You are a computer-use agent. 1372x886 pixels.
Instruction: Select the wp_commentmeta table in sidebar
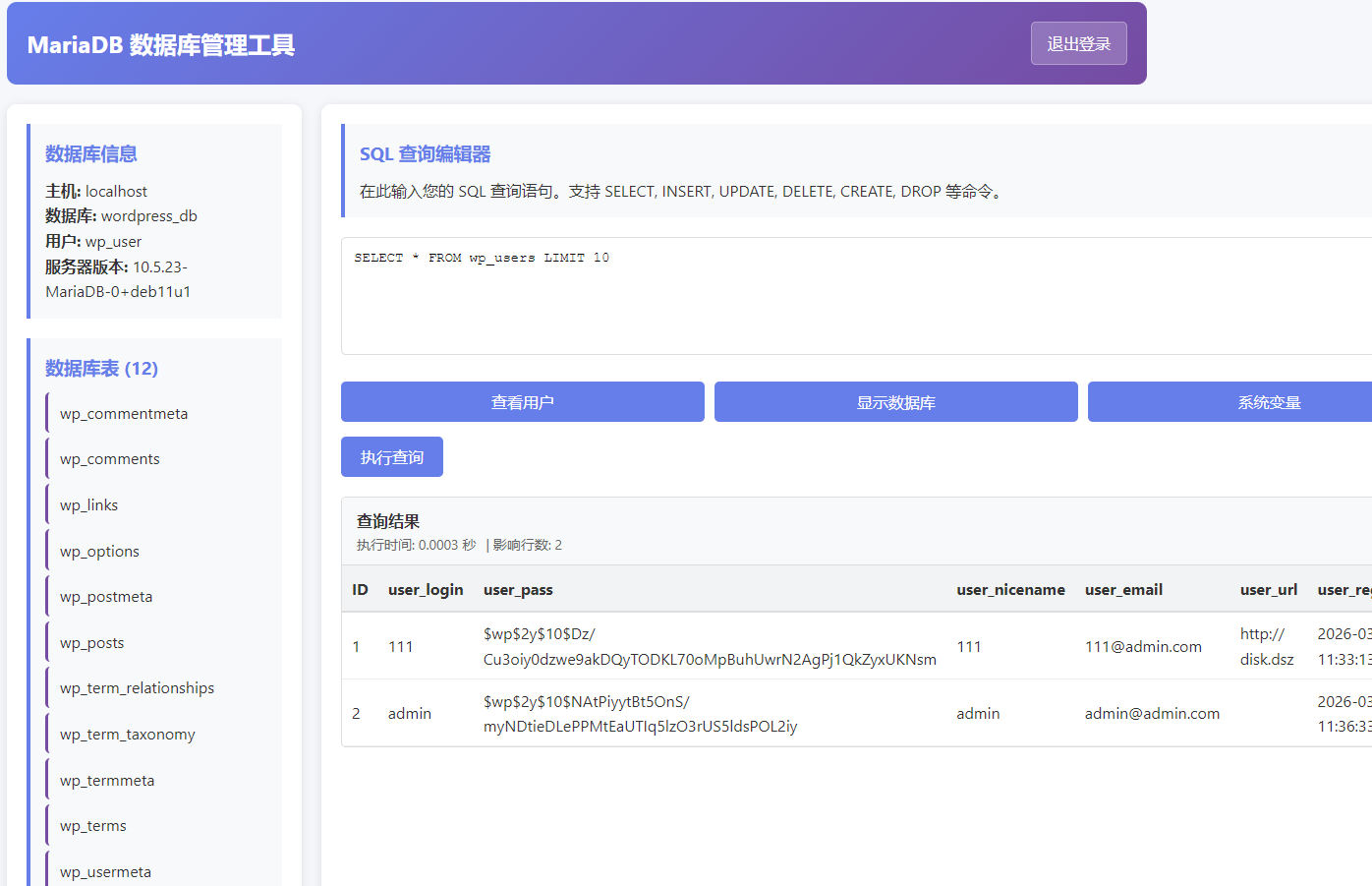pos(124,414)
